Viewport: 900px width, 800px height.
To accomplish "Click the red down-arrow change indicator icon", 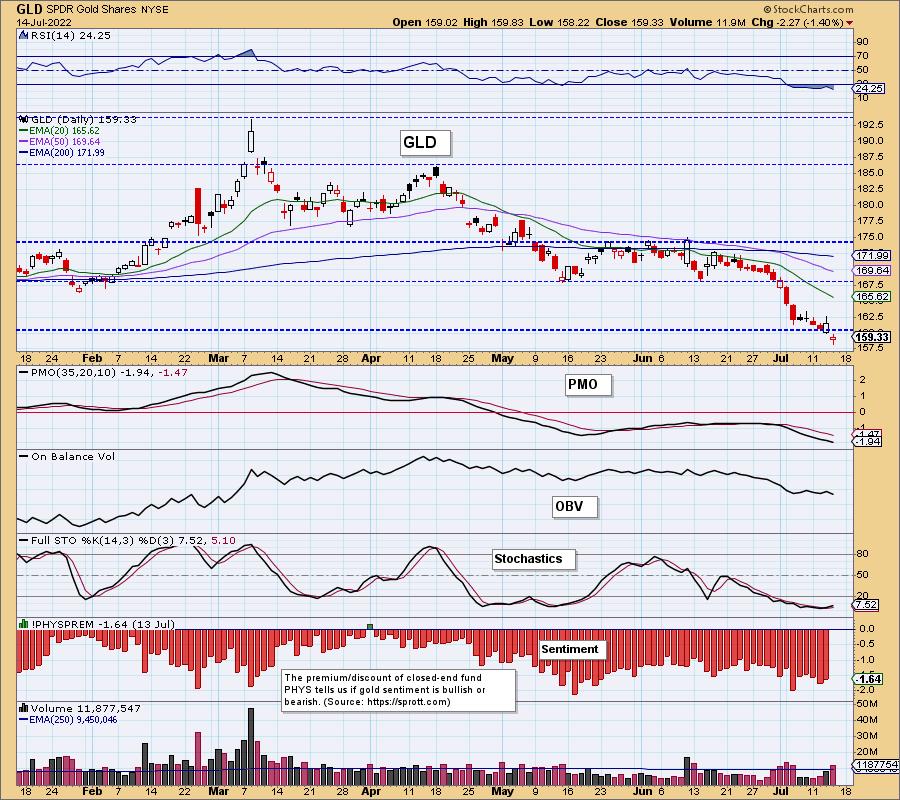I will [849, 23].
